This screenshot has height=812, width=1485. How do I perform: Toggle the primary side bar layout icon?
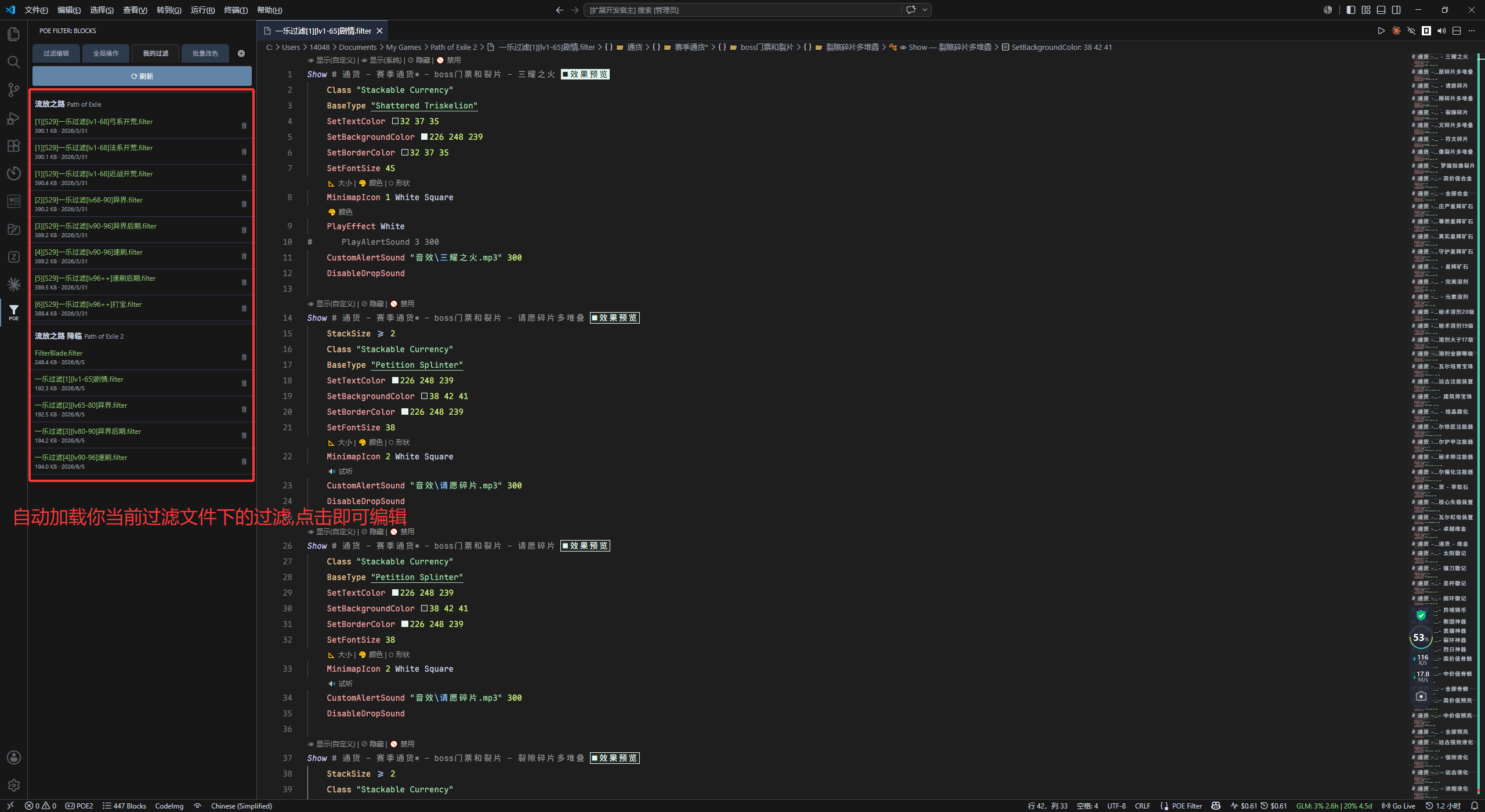point(1351,10)
